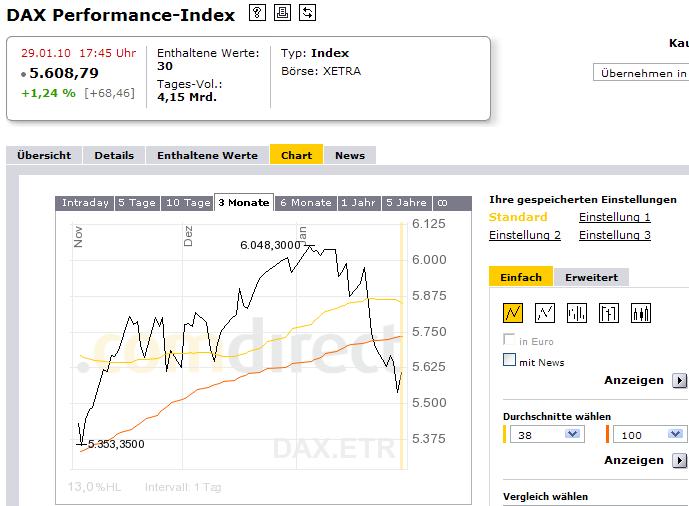This screenshot has height=506, width=689.
Task: Click the 6.000 axis label
Action: (x=429, y=260)
